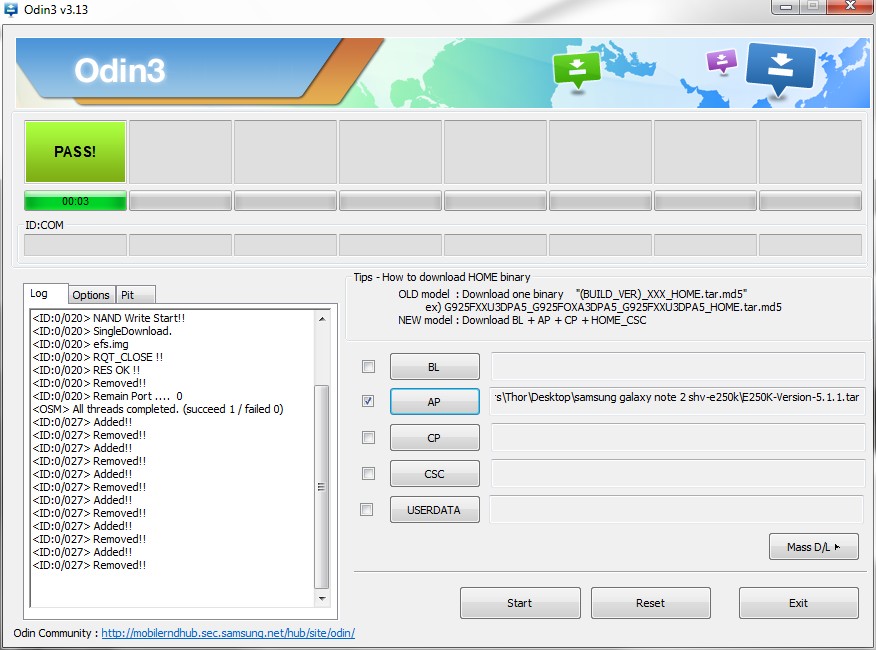The width and height of the screenshot is (876, 650).
Task: Click the Reset button
Action: click(x=651, y=603)
